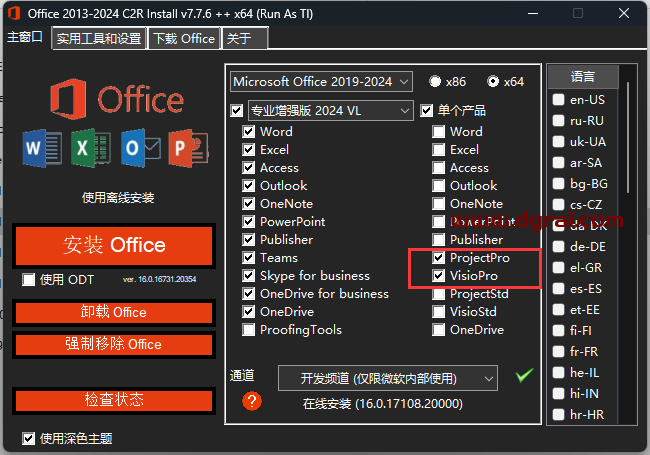
Task: Click the large Office logo
Action: (x=117, y=99)
